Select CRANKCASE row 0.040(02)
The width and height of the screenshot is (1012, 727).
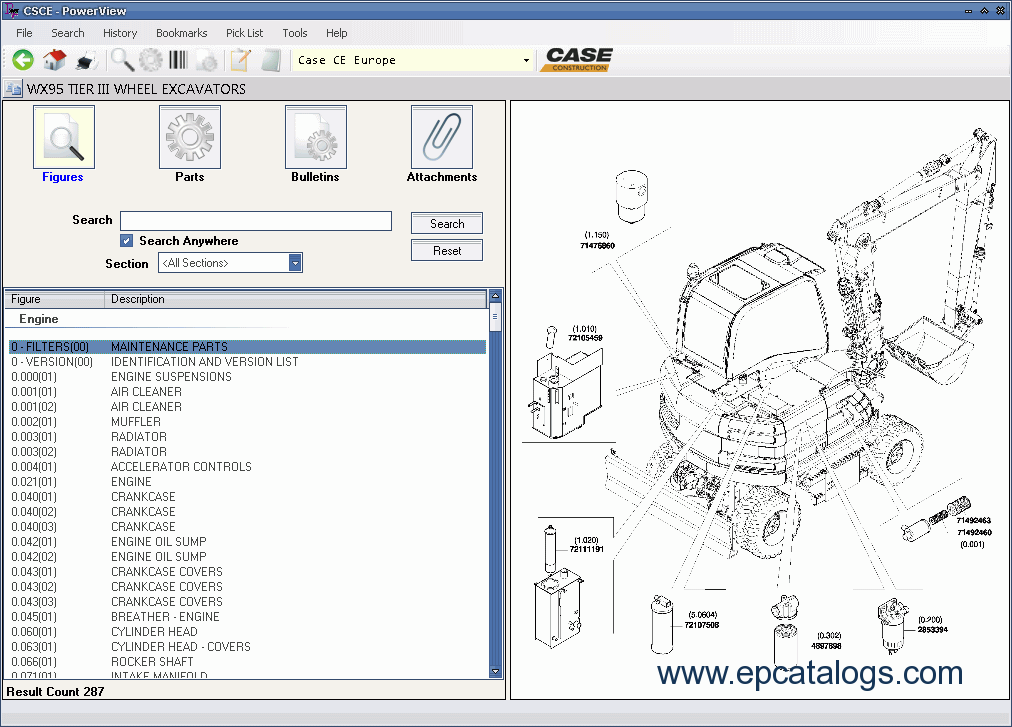click(247, 511)
